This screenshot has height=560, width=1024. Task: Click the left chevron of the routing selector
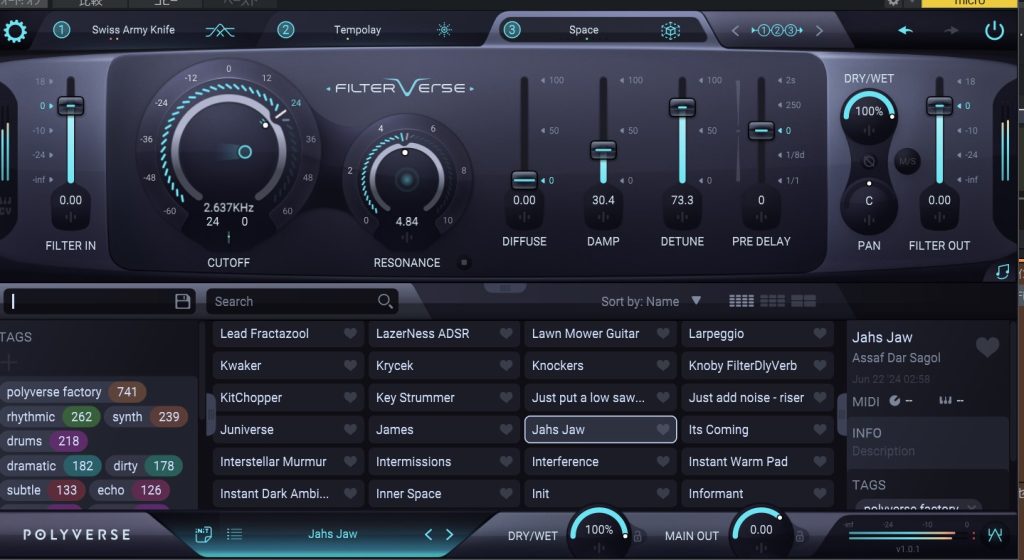(x=735, y=31)
